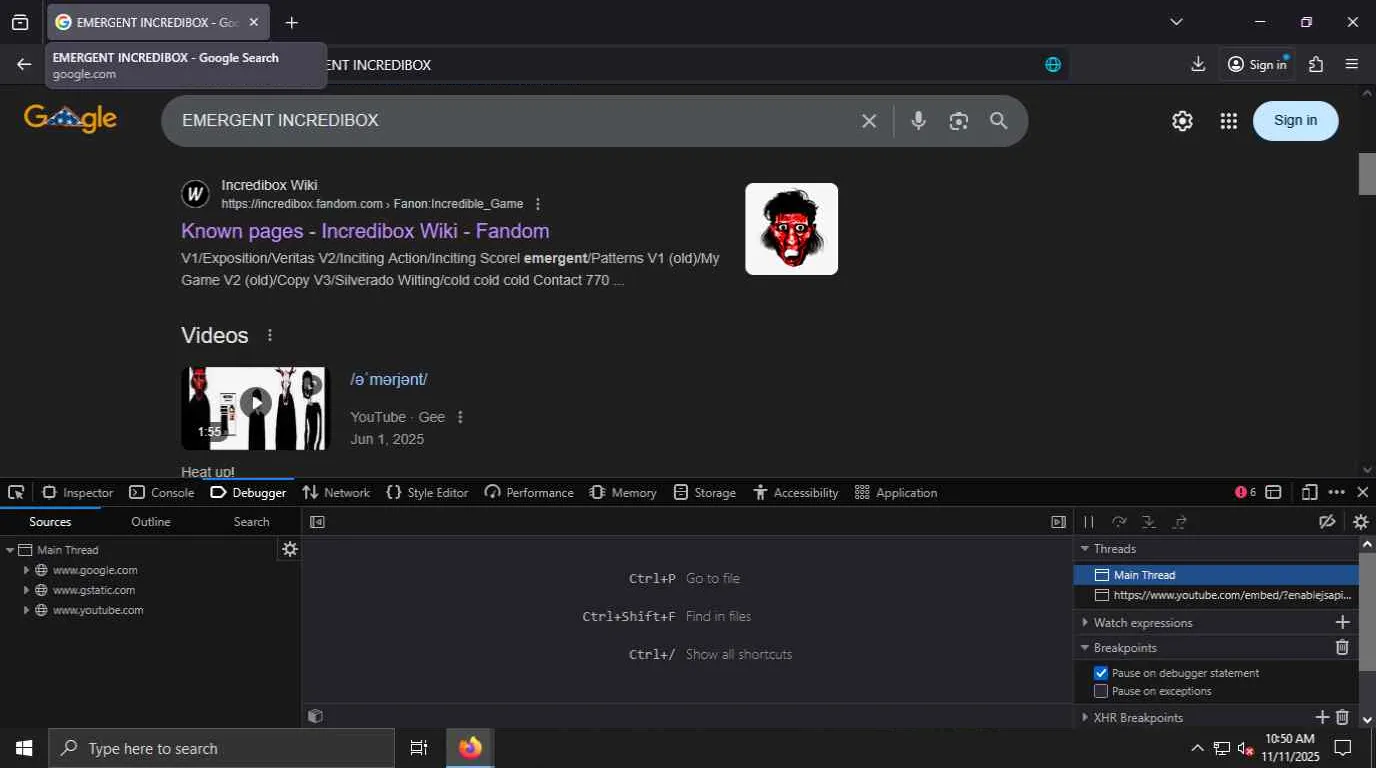Screen dimensions: 1376x768
Task: Open the /əˈmərjənt/ video link
Action: point(389,379)
